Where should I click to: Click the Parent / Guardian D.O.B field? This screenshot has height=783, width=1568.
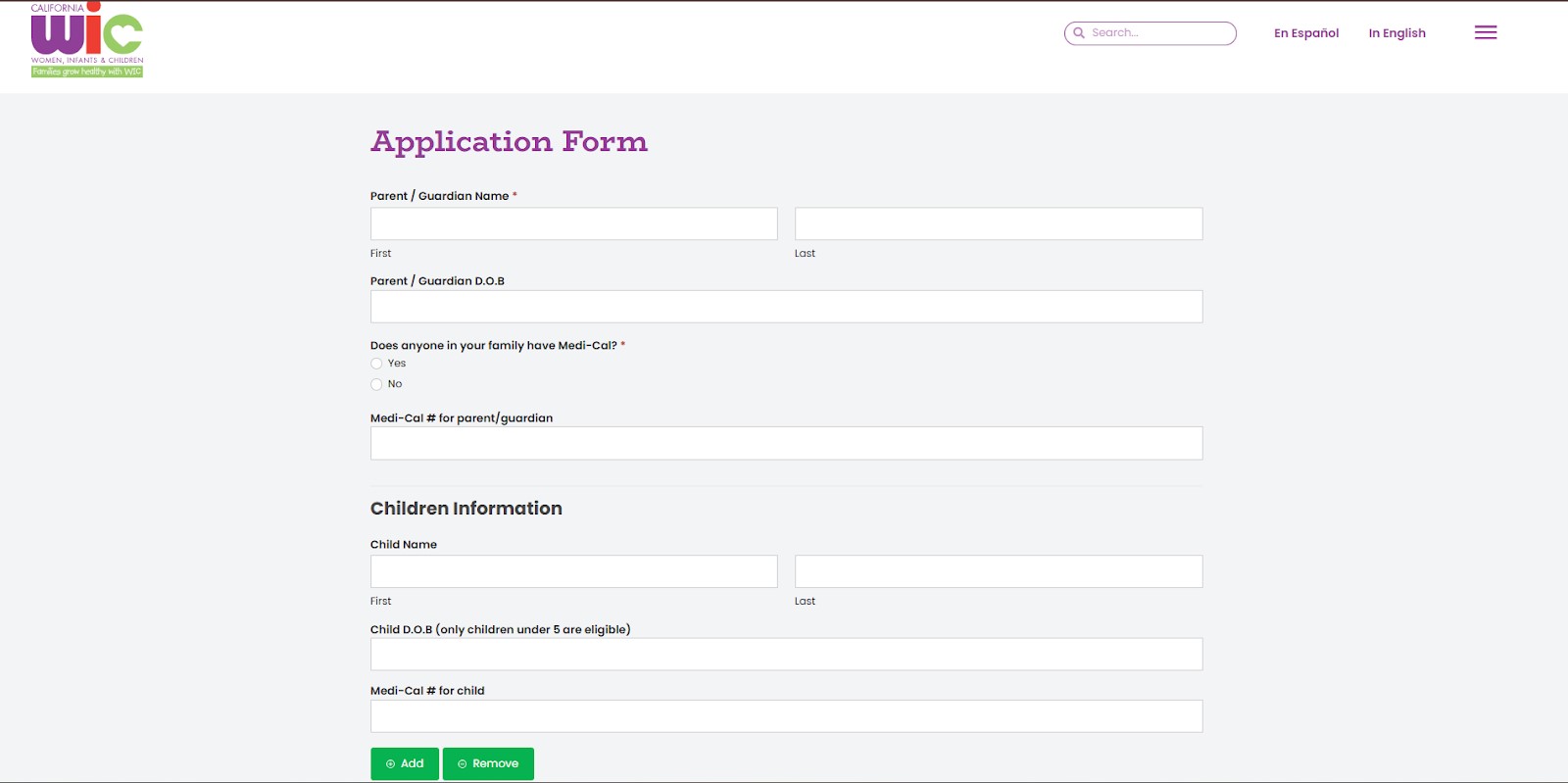(786, 307)
